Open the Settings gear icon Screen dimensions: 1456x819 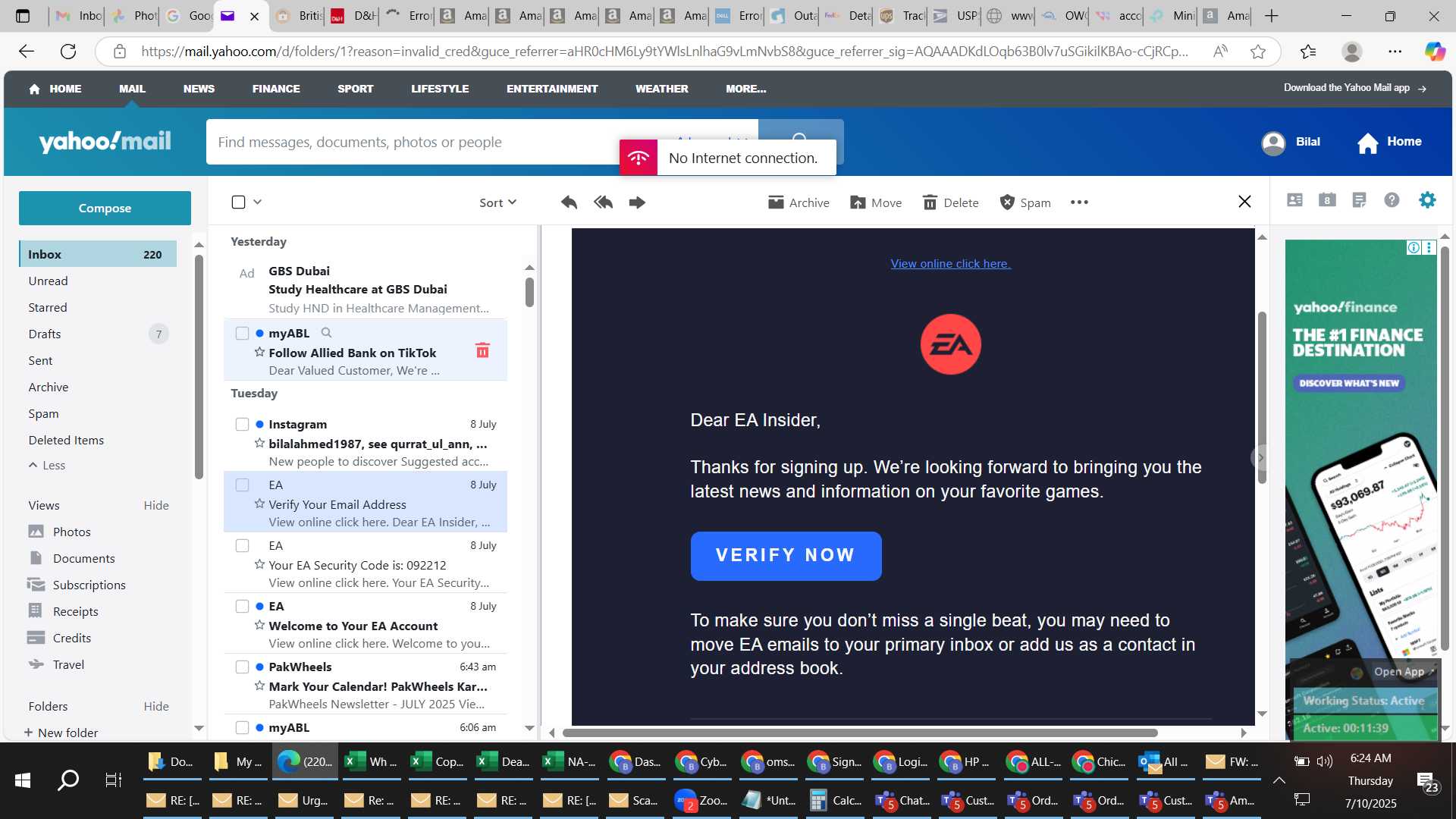point(1427,200)
